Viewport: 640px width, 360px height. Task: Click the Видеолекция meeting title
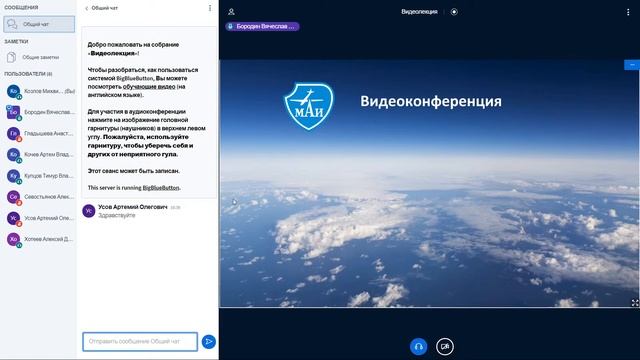coord(419,12)
